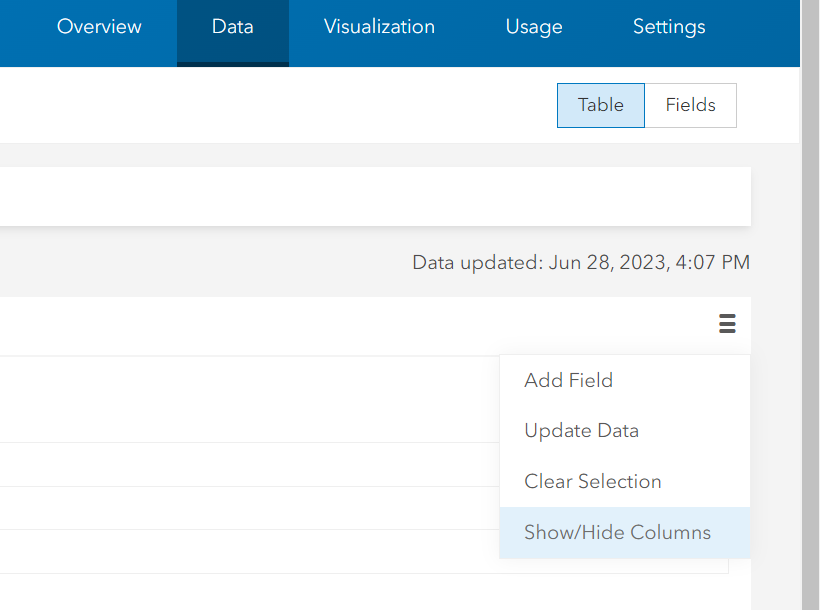Screen dimensions: 820x610
Task: Pick Show/Hide Columns from the menu
Action: click(x=617, y=532)
